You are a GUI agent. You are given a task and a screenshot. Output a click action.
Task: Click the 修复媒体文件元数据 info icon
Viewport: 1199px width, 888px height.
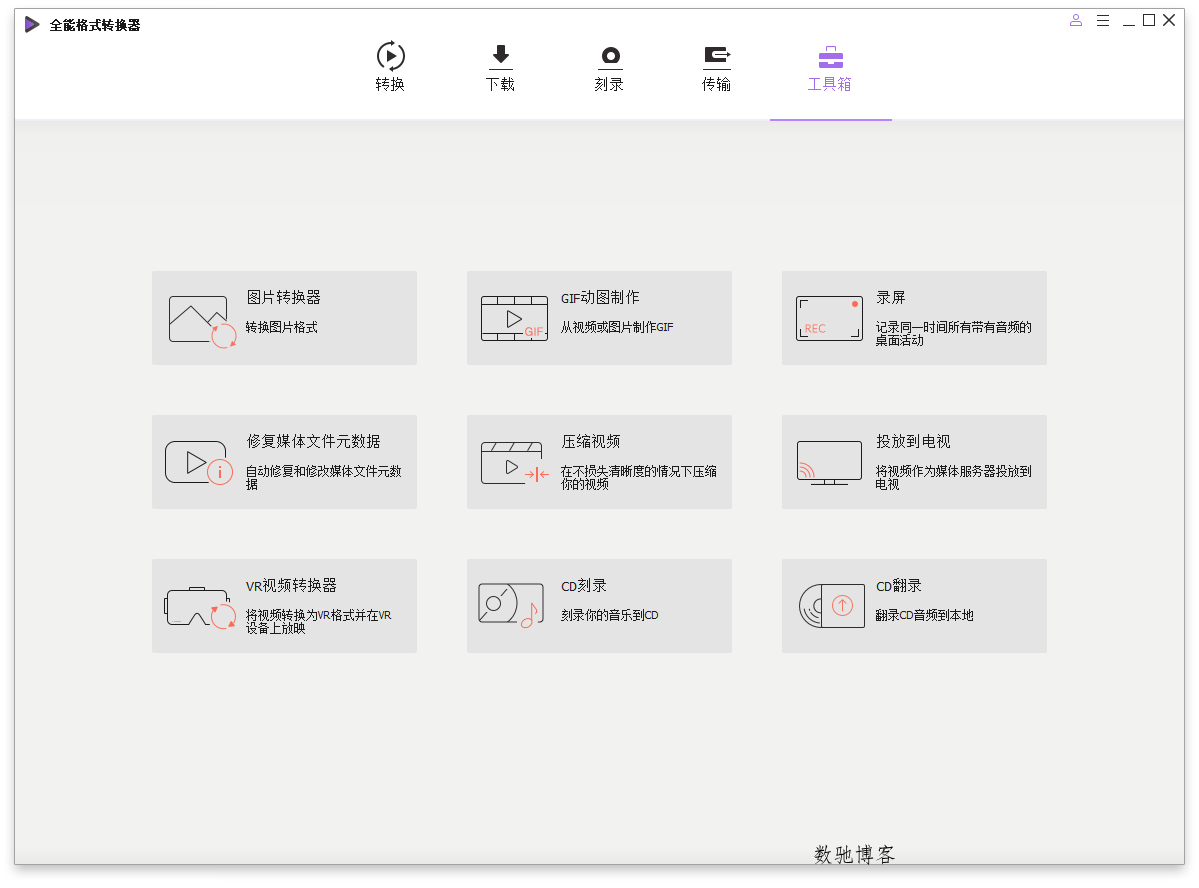[x=199, y=463]
